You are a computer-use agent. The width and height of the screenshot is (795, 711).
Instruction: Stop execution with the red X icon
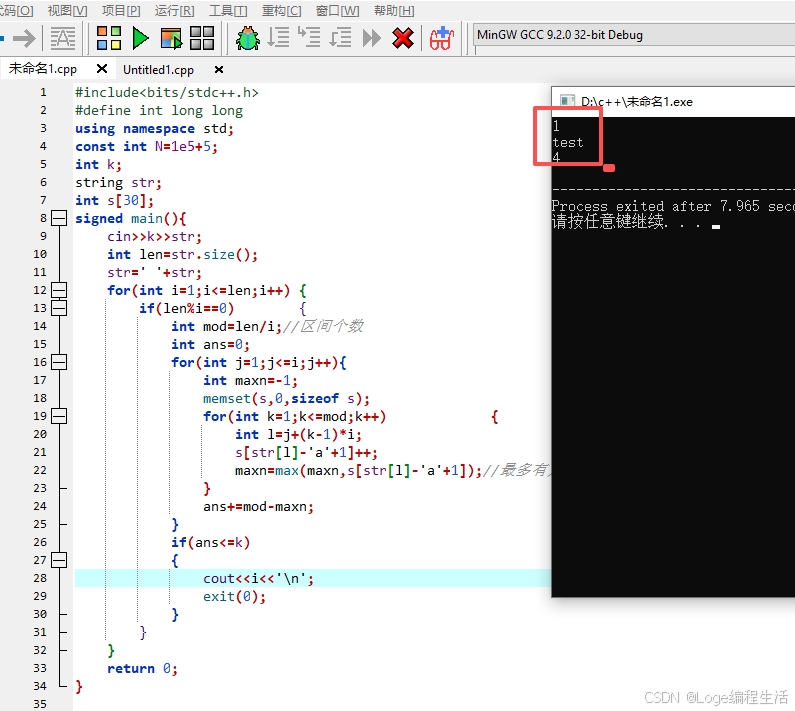click(403, 38)
